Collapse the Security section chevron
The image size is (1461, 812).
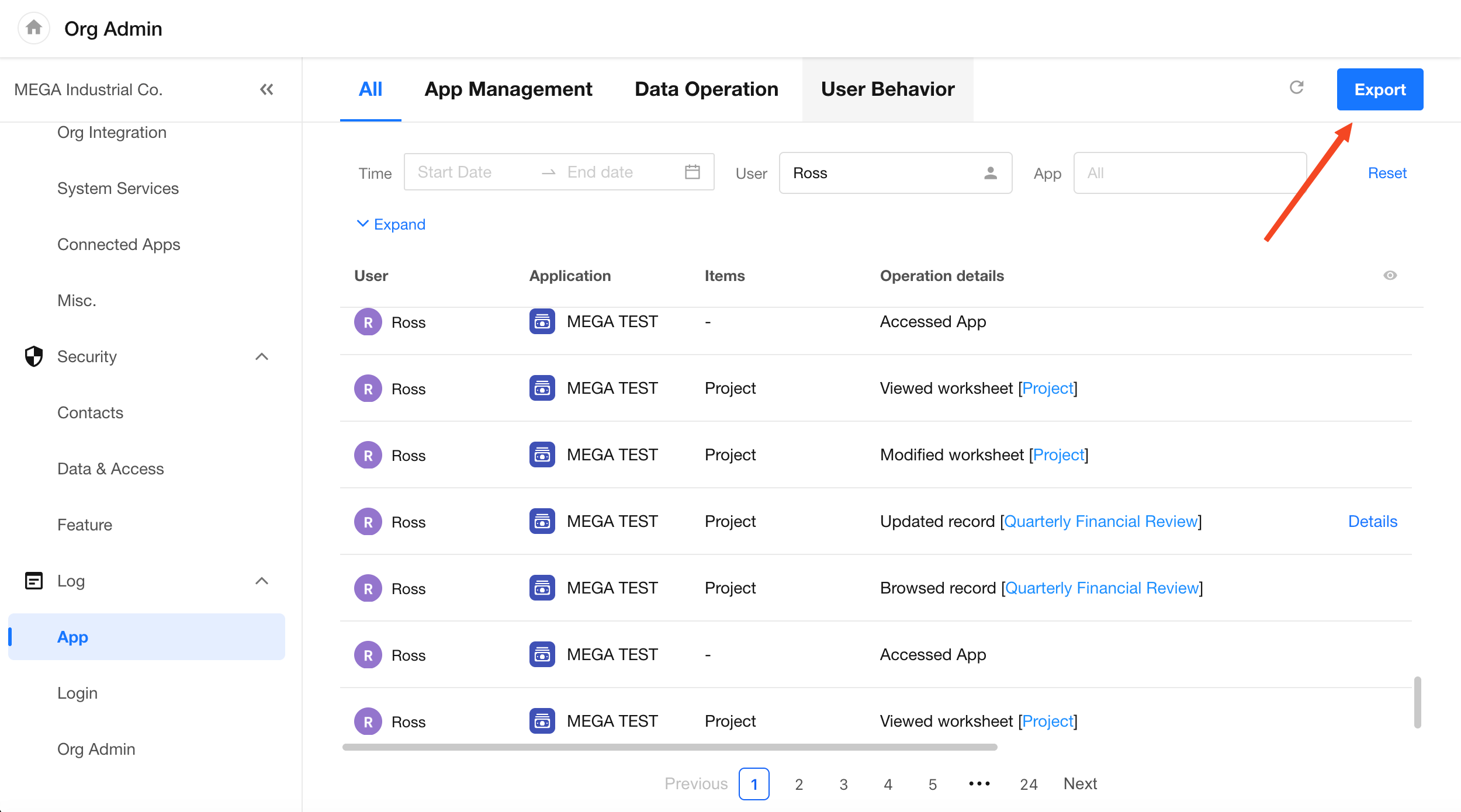point(262,356)
